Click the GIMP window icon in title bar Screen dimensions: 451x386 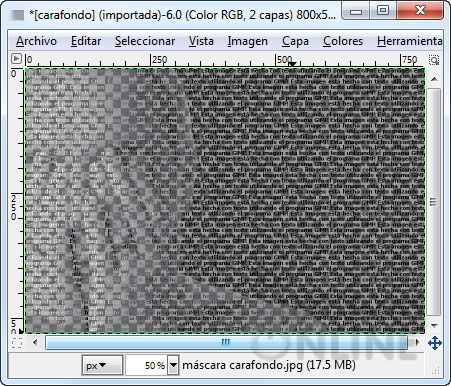coord(17,15)
